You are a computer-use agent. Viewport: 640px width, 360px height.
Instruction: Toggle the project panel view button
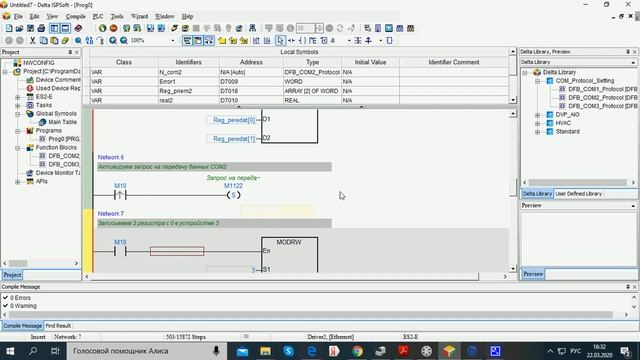(54, 28)
